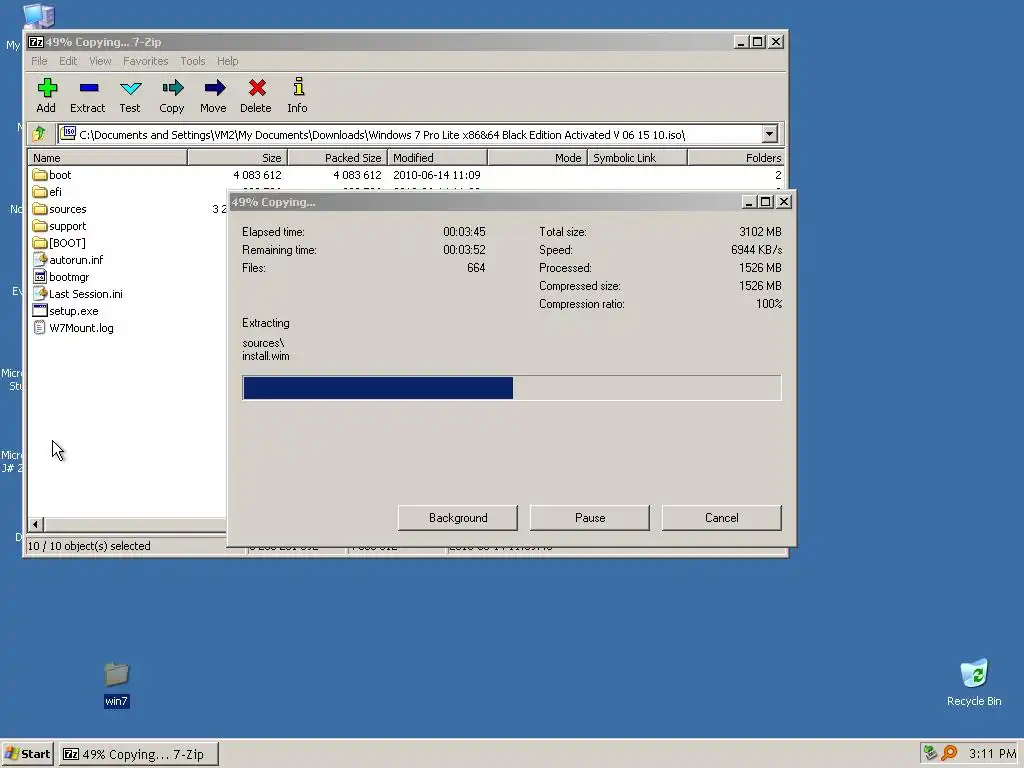
Task: Click the Add toolbar icon
Action: [46, 88]
